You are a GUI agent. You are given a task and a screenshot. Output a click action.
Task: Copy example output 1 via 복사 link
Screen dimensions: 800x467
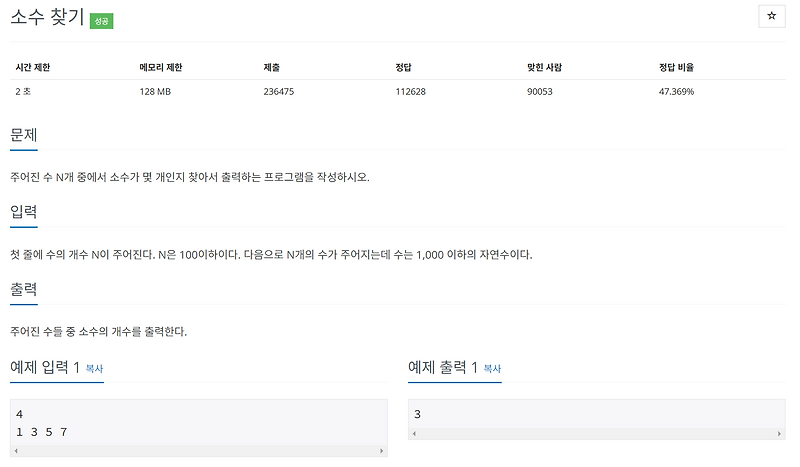[492, 368]
